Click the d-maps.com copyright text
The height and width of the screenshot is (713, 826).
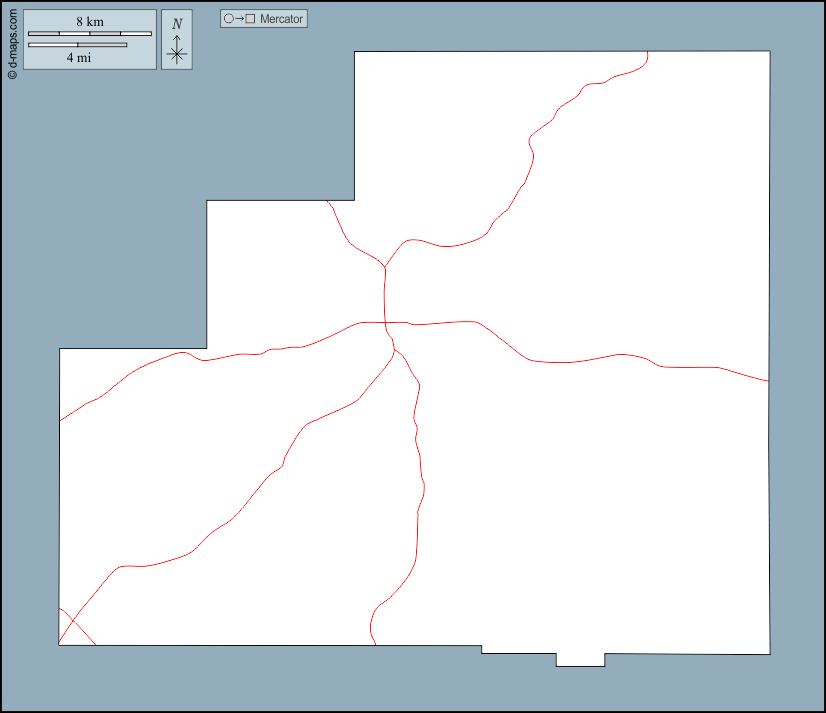pos(11,40)
